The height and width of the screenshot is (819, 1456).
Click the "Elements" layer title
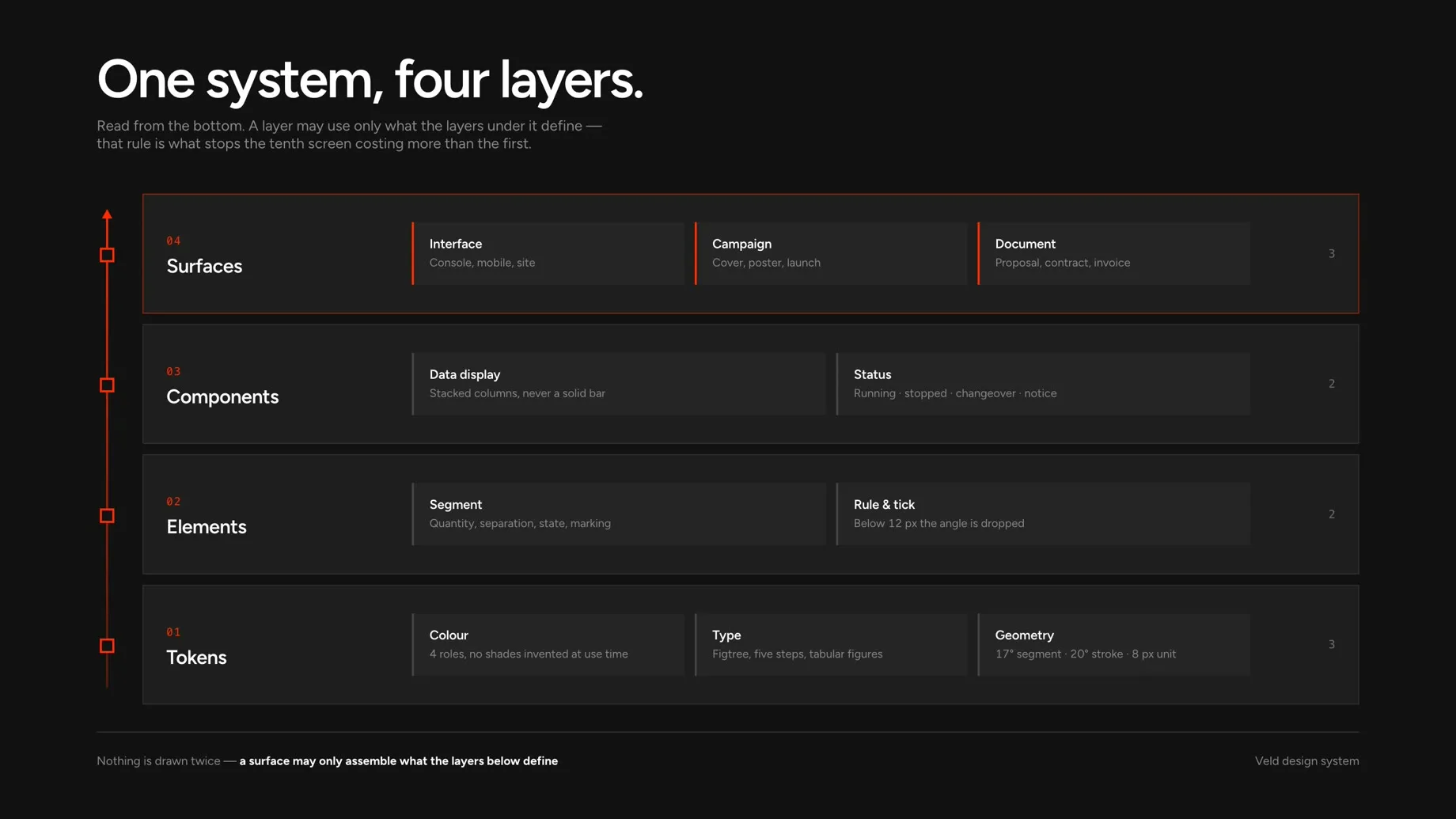(x=207, y=527)
